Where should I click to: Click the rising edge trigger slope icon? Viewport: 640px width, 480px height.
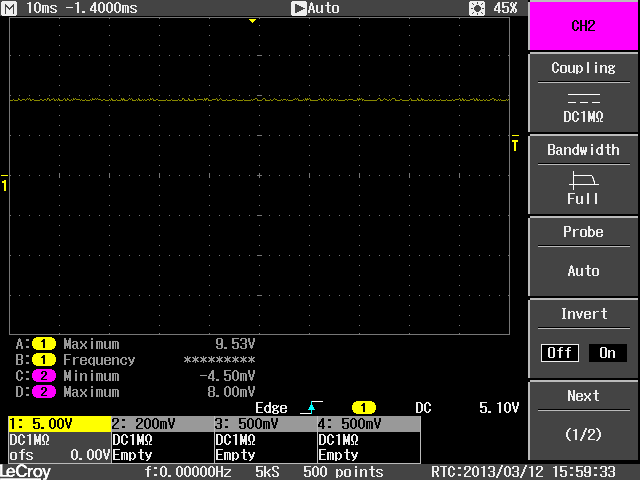311,407
